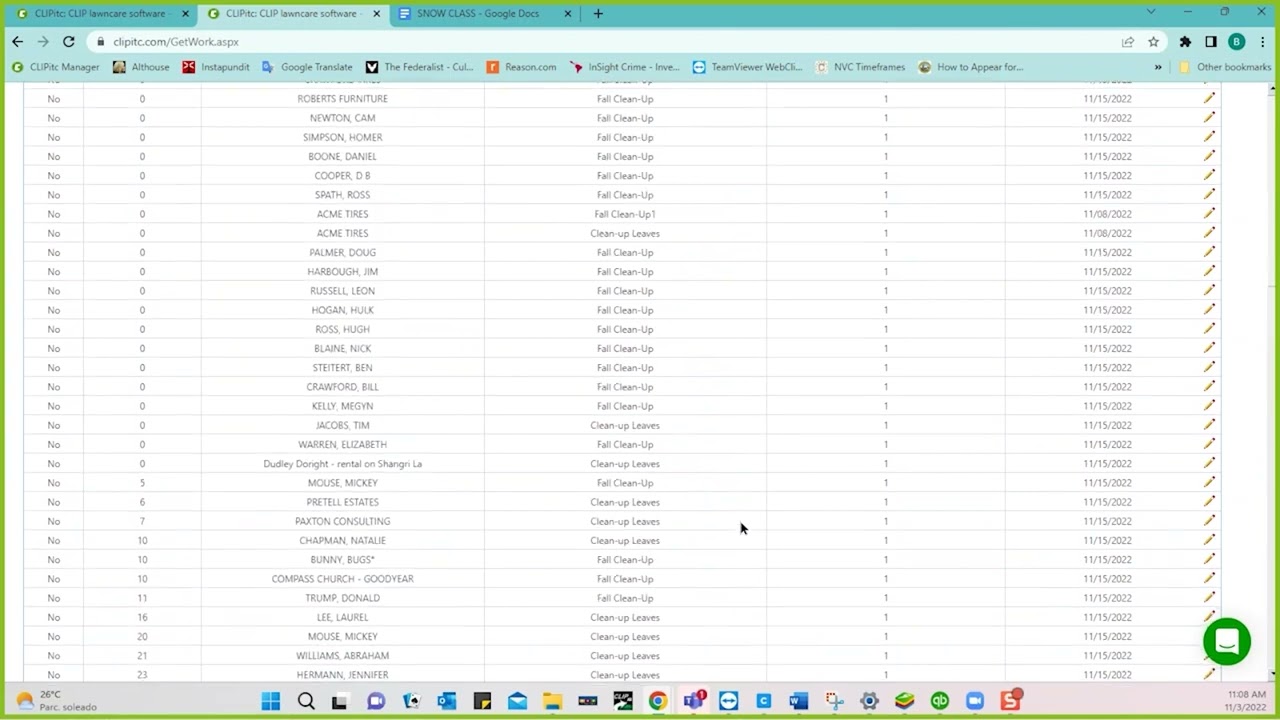
Task: Open edit pencil for SIMPSON, HOMER row
Action: click(x=1209, y=137)
